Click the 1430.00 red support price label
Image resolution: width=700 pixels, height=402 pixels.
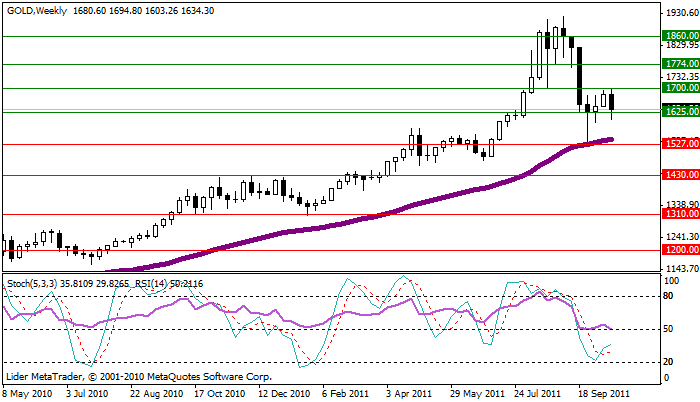[x=680, y=176]
